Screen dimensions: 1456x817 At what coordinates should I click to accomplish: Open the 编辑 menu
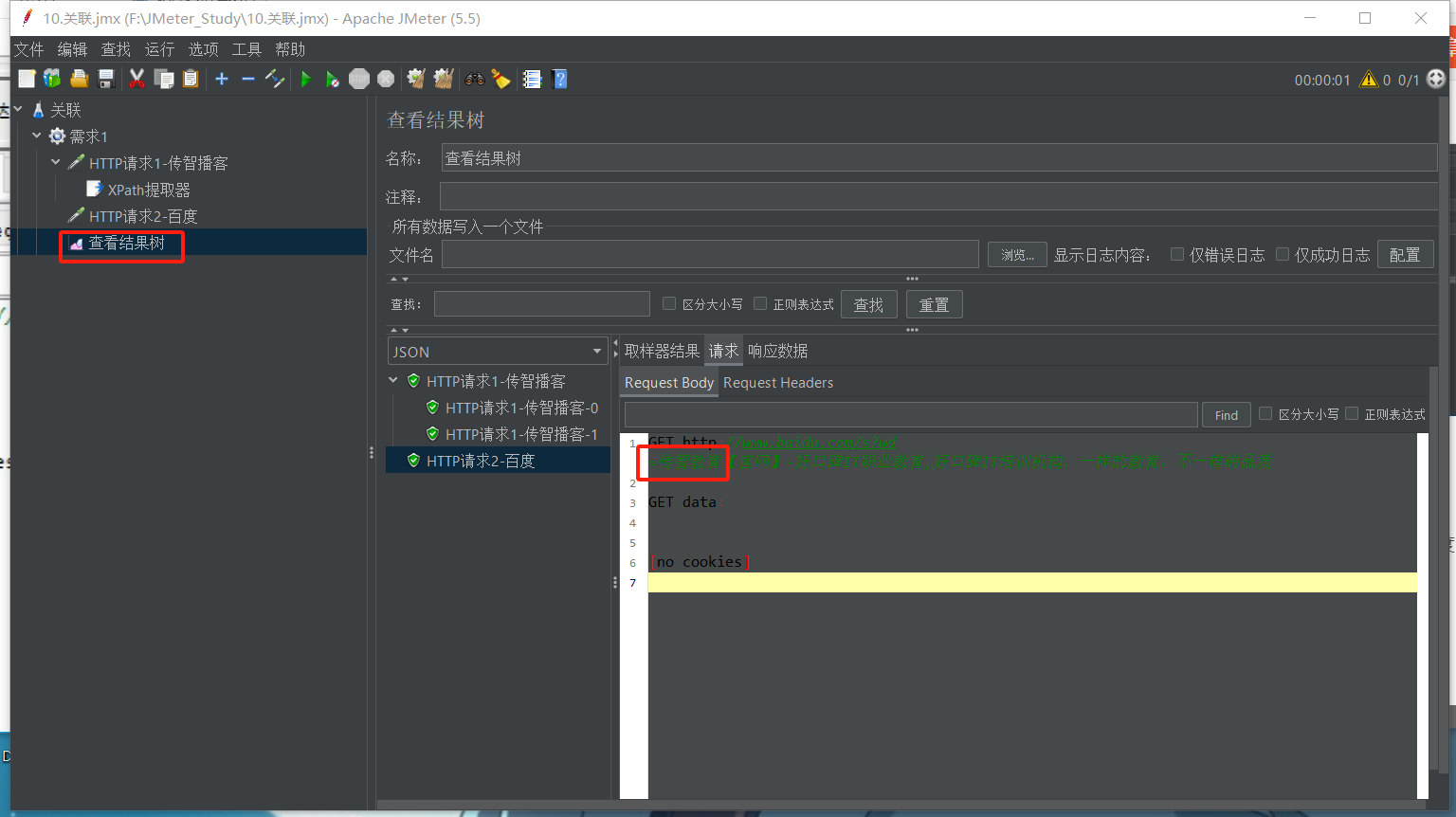click(72, 49)
